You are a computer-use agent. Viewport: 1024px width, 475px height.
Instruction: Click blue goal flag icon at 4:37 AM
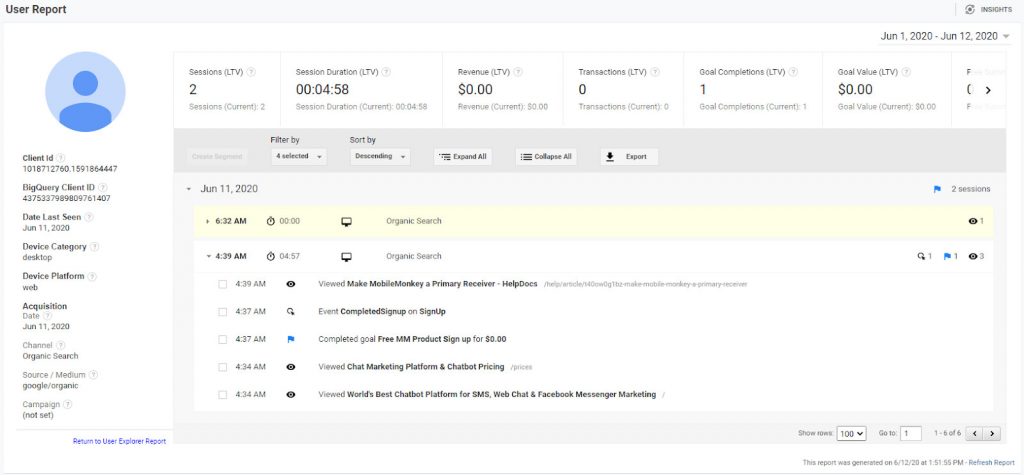pos(291,339)
